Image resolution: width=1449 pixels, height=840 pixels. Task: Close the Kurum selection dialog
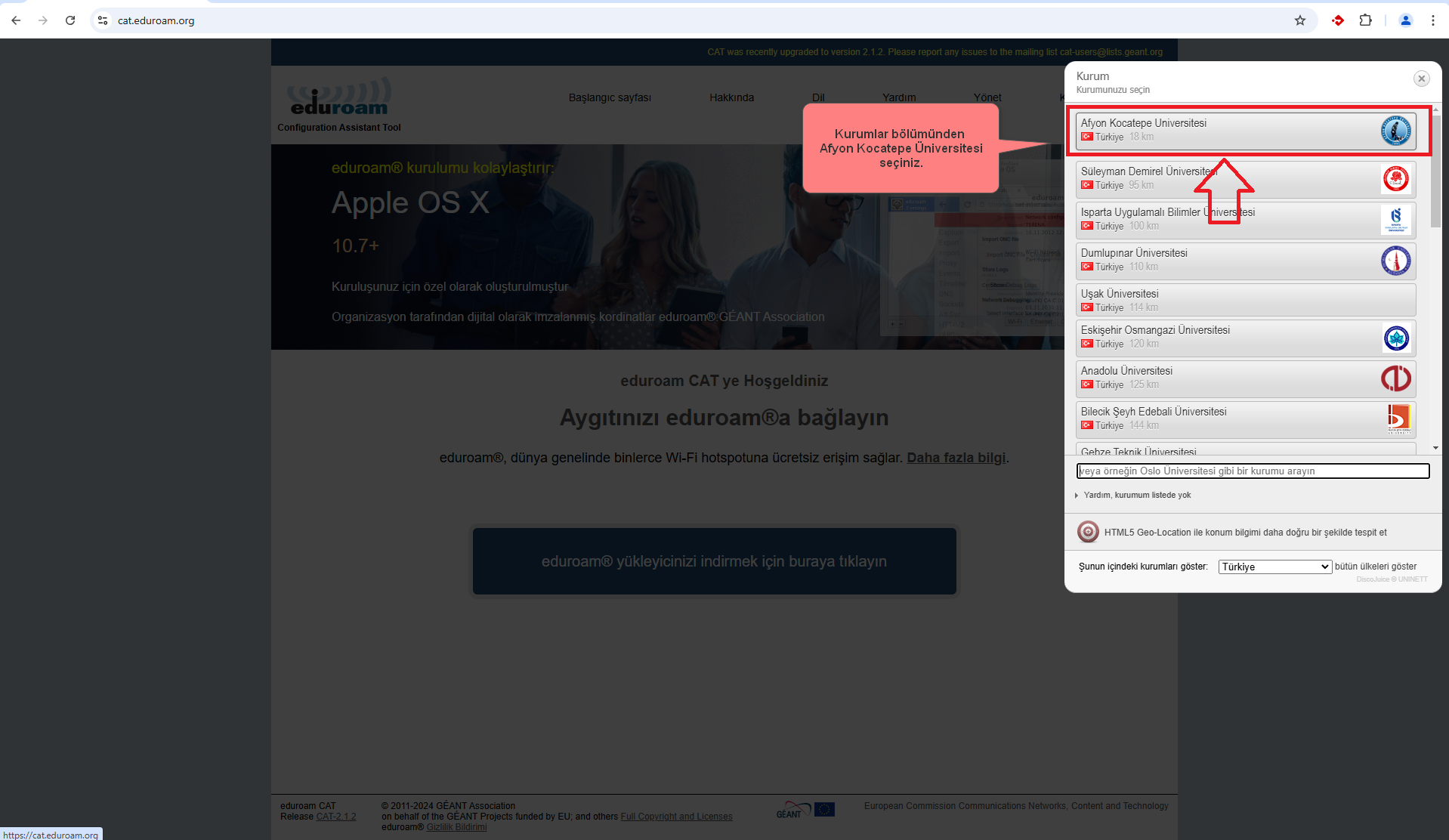coord(1421,79)
